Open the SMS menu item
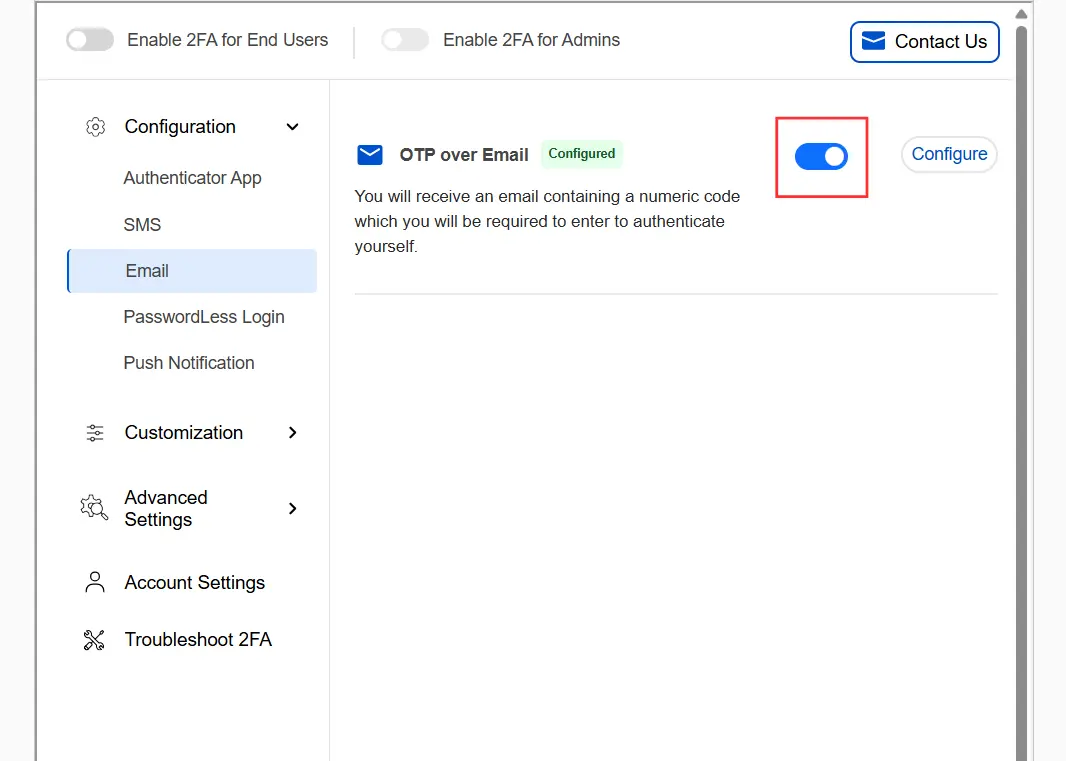This screenshot has height=761, width=1066. tap(142, 224)
